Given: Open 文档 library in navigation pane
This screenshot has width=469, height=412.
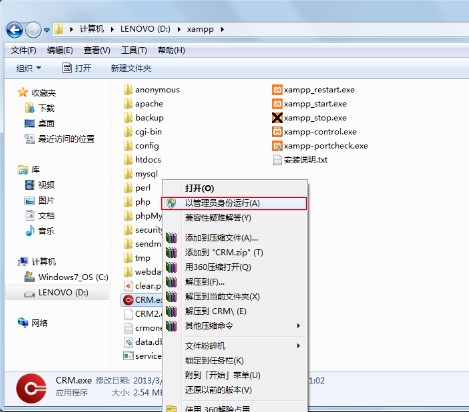Looking at the screenshot, I should click(40, 215).
